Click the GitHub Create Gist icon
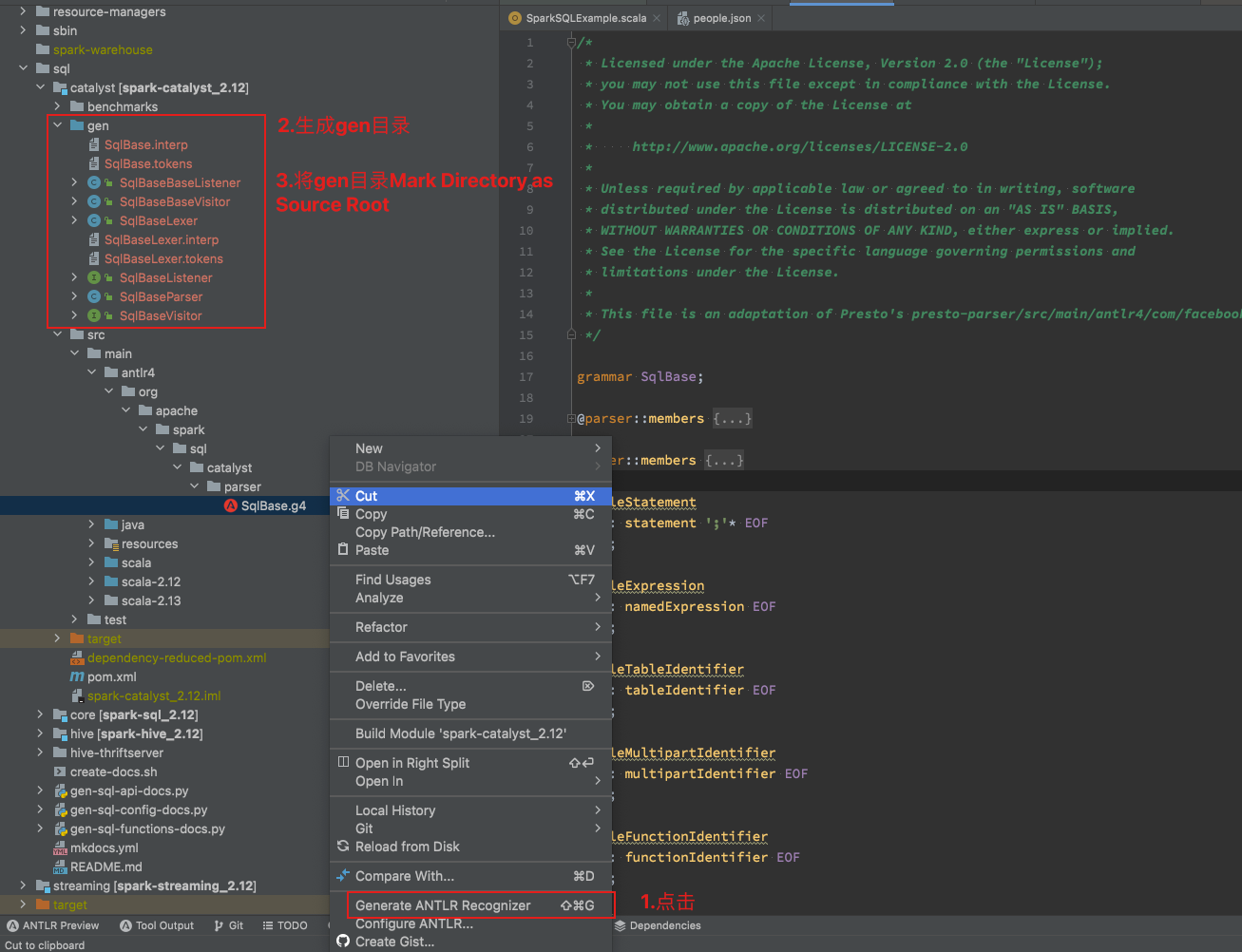Viewport: 1242px width, 952px height. coord(343,942)
